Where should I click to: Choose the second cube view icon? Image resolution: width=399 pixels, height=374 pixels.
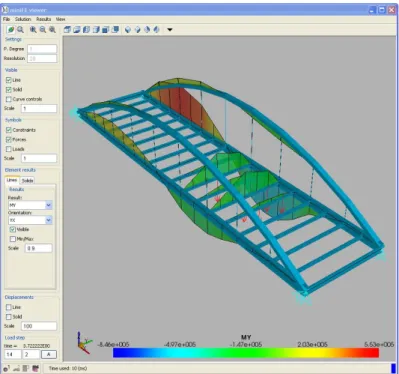[x=77, y=30]
